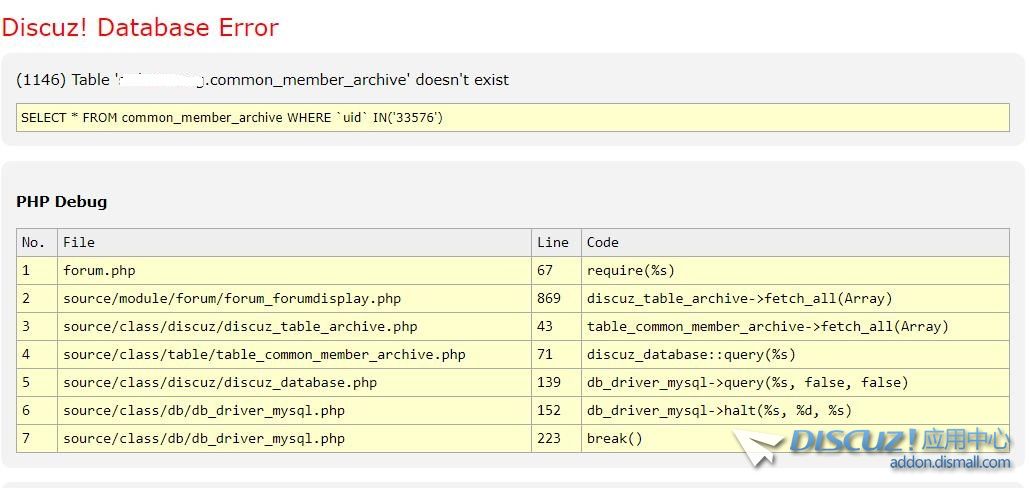Viewport: 1029px width, 488px height.
Task: Select the forum_forumdisplay.php file path
Action: 232,298
